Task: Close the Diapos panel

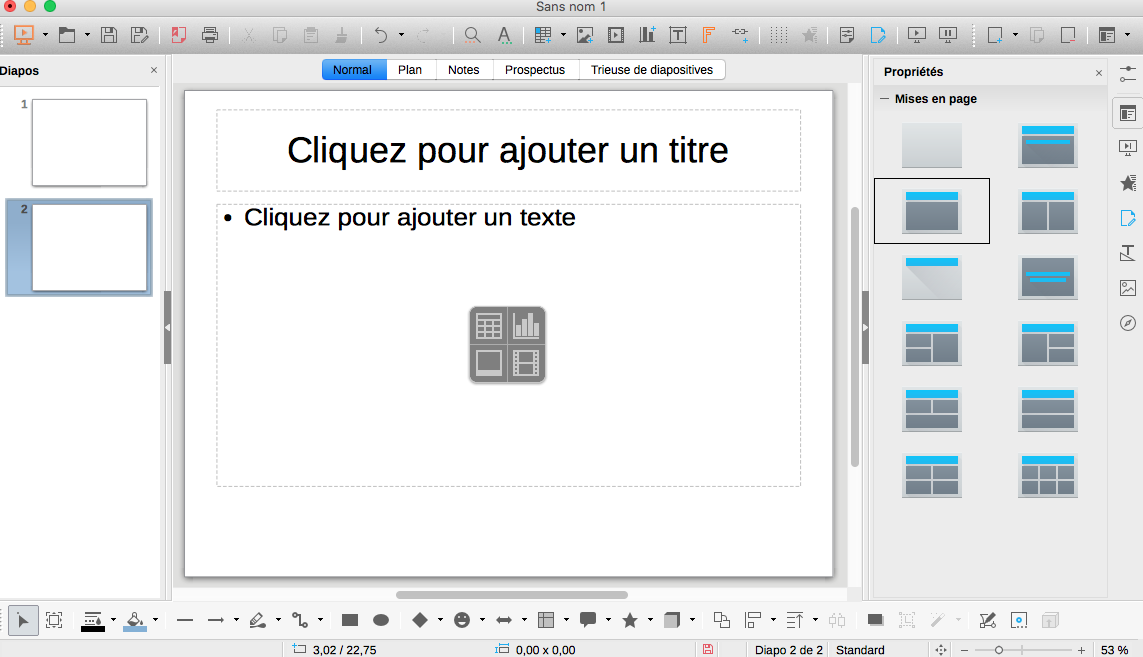Action: [x=154, y=70]
